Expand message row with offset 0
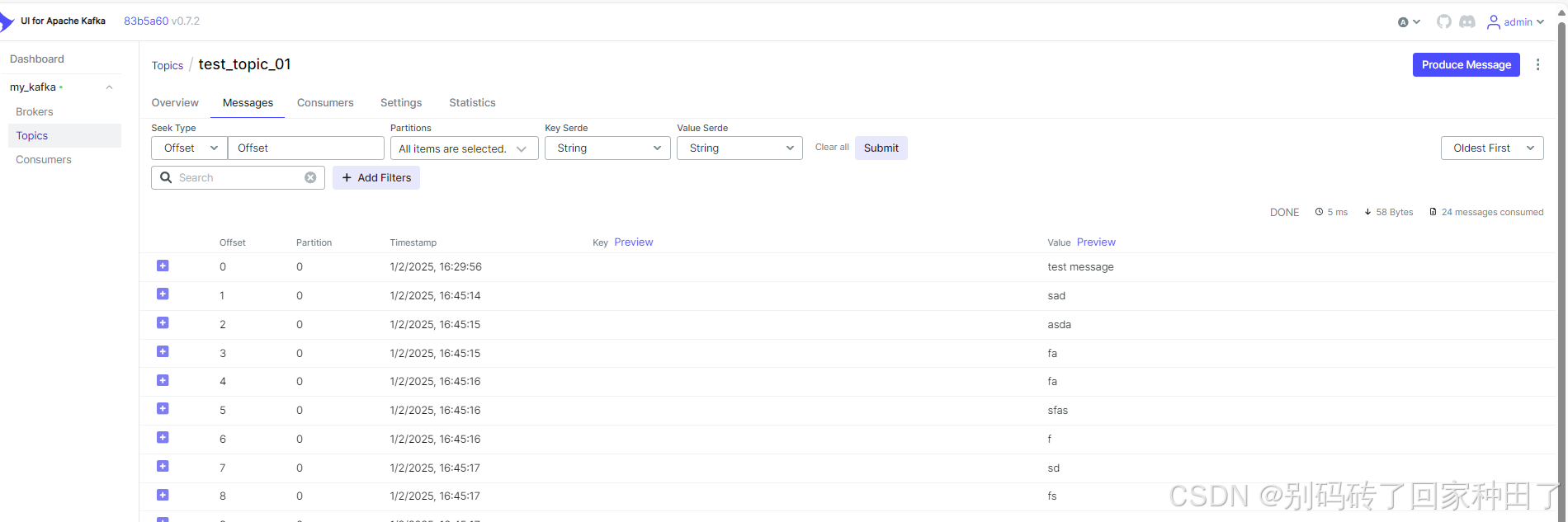 pos(163,266)
